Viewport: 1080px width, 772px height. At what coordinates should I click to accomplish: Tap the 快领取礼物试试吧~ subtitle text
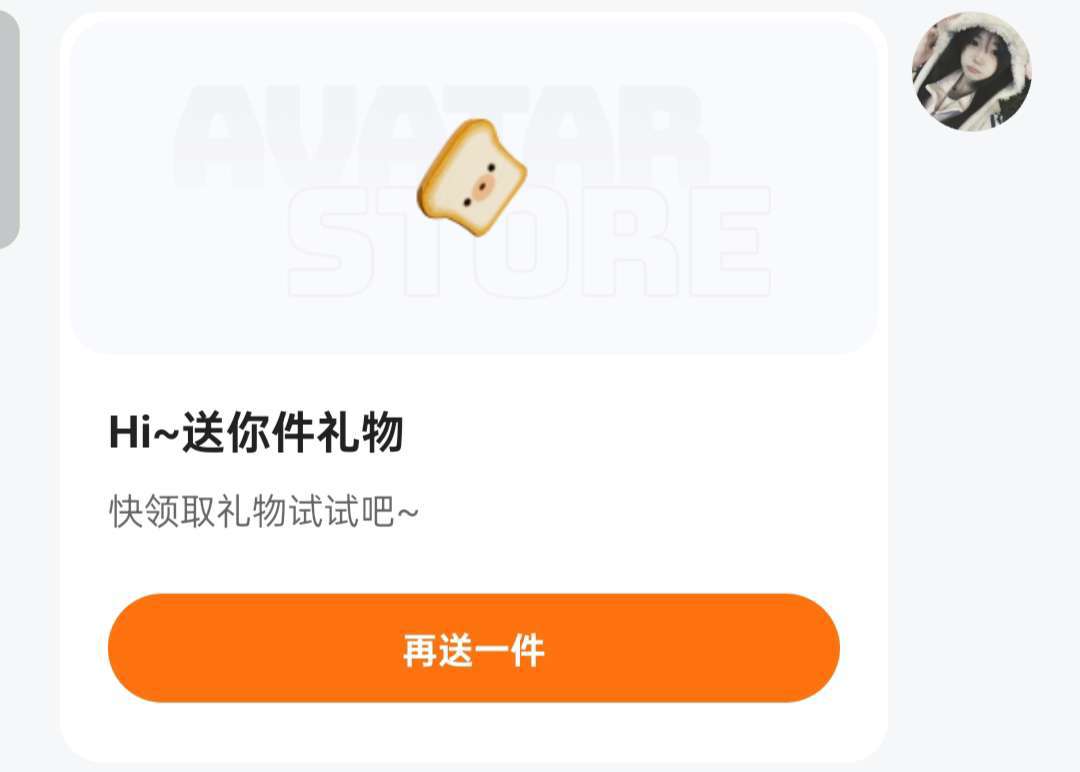[x=264, y=511]
